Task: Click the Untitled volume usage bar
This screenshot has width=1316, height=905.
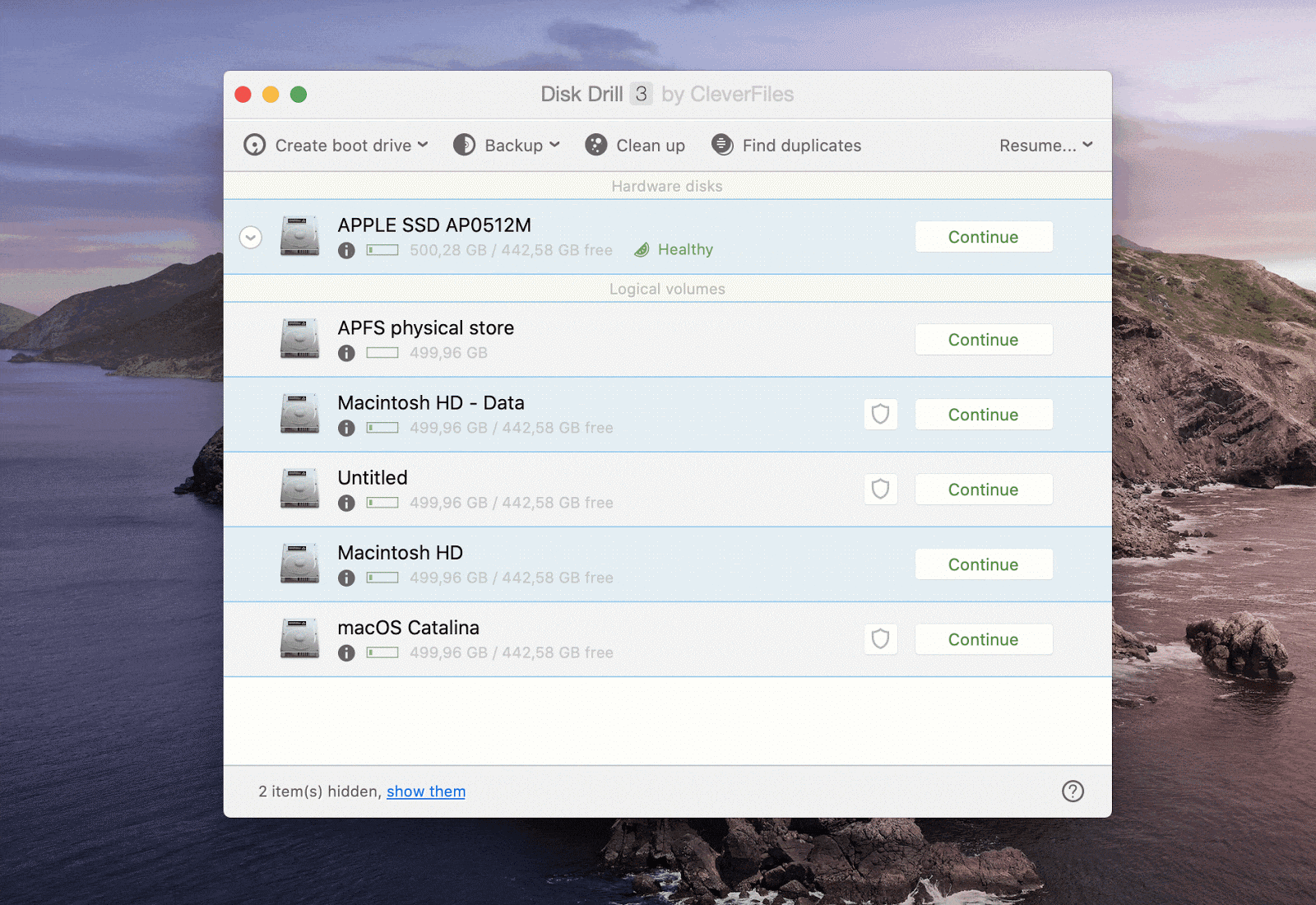Action: point(382,503)
